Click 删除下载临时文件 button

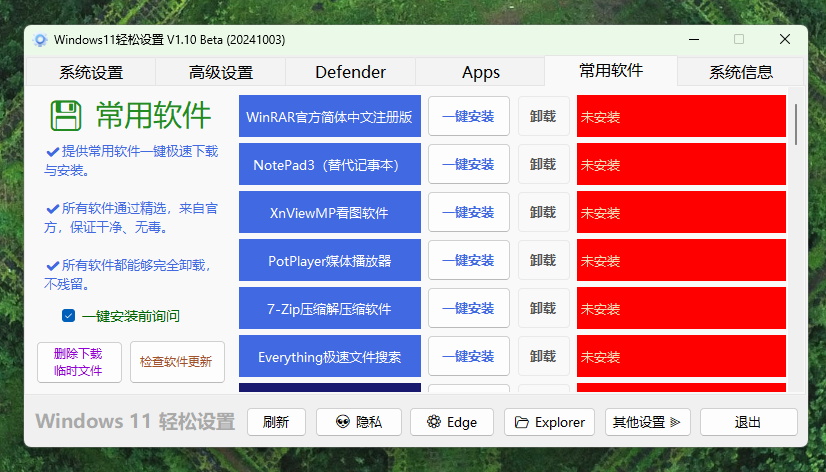coord(79,362)
